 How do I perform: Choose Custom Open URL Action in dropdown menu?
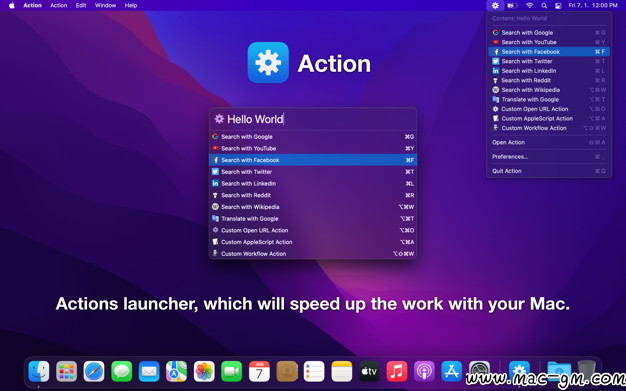pyautogui.click(x=549, y=109)
